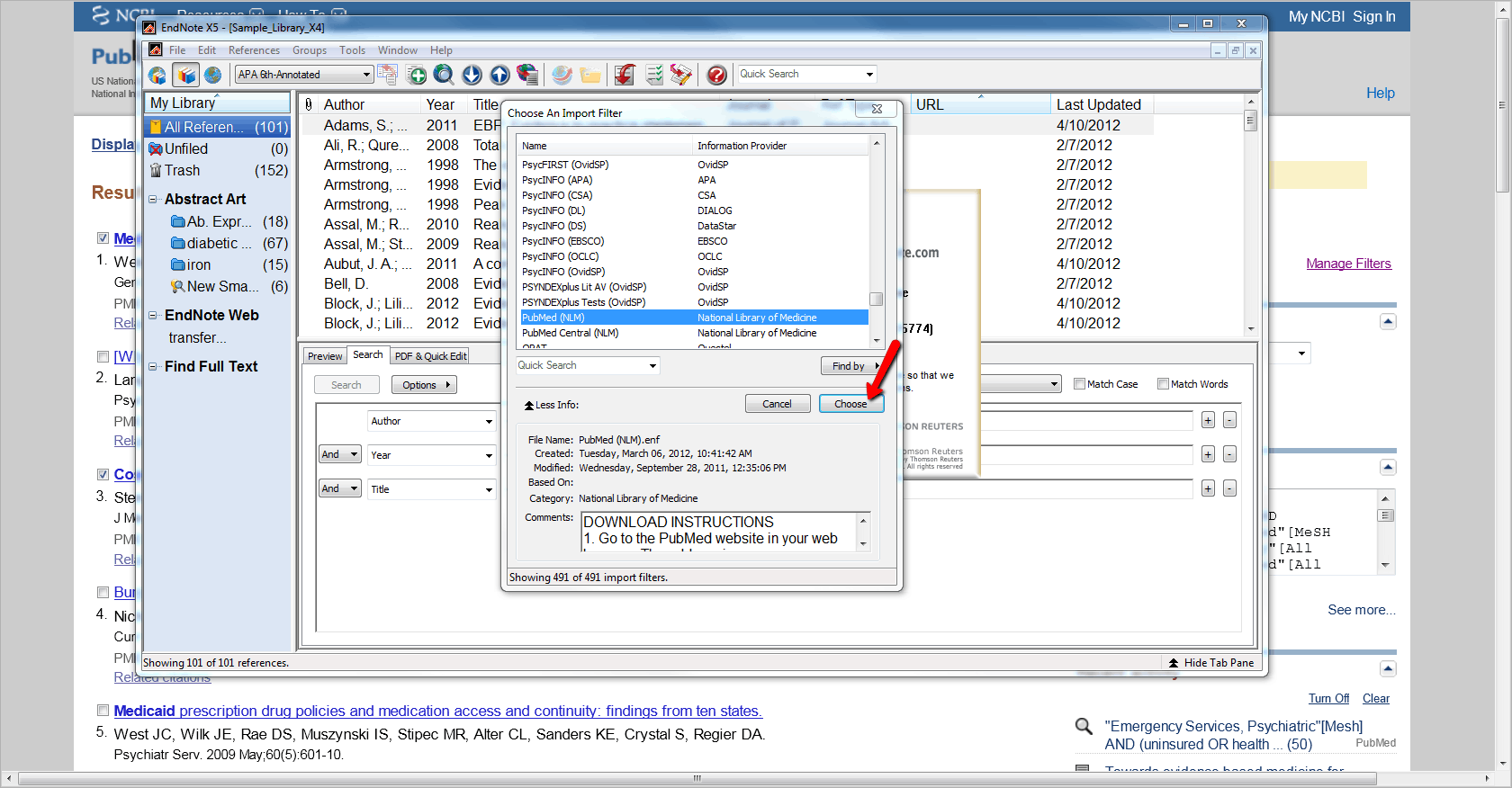Click the New Reference green plus icon
The width and height of the screenshot is (1512, 788).
click(x=417, y=75)
